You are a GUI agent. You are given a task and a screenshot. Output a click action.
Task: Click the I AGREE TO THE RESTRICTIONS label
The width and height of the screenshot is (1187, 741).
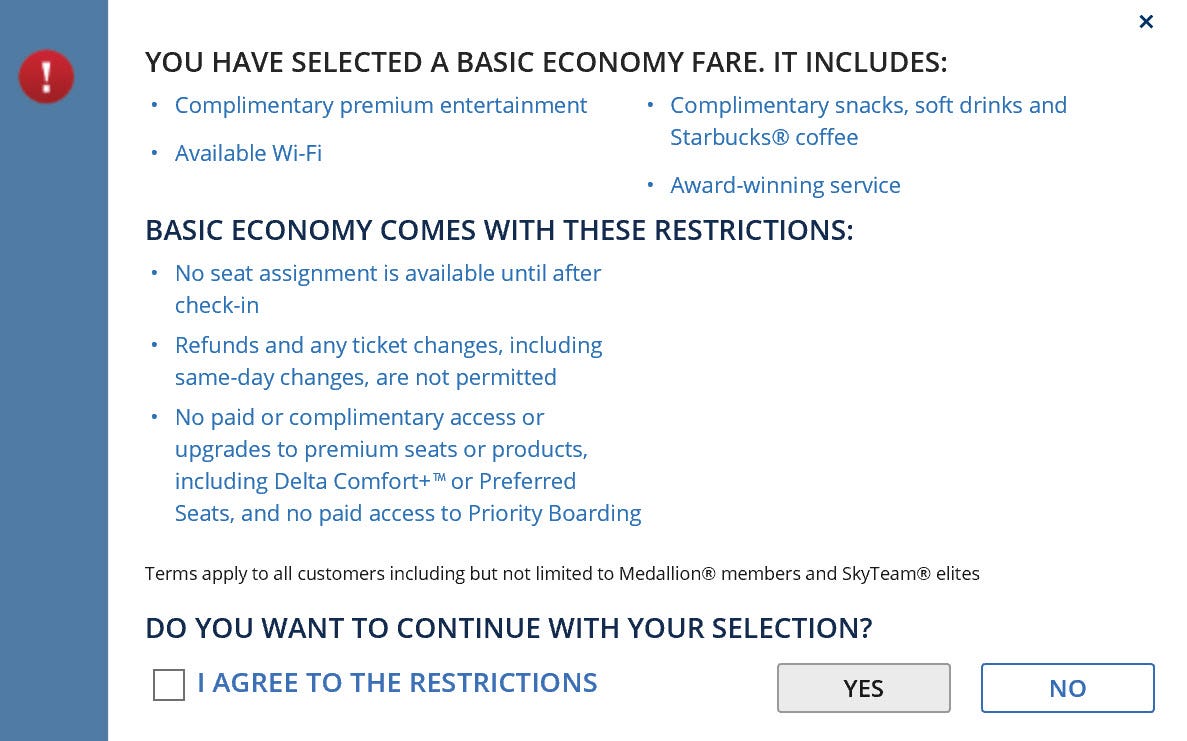coord(397,683)
